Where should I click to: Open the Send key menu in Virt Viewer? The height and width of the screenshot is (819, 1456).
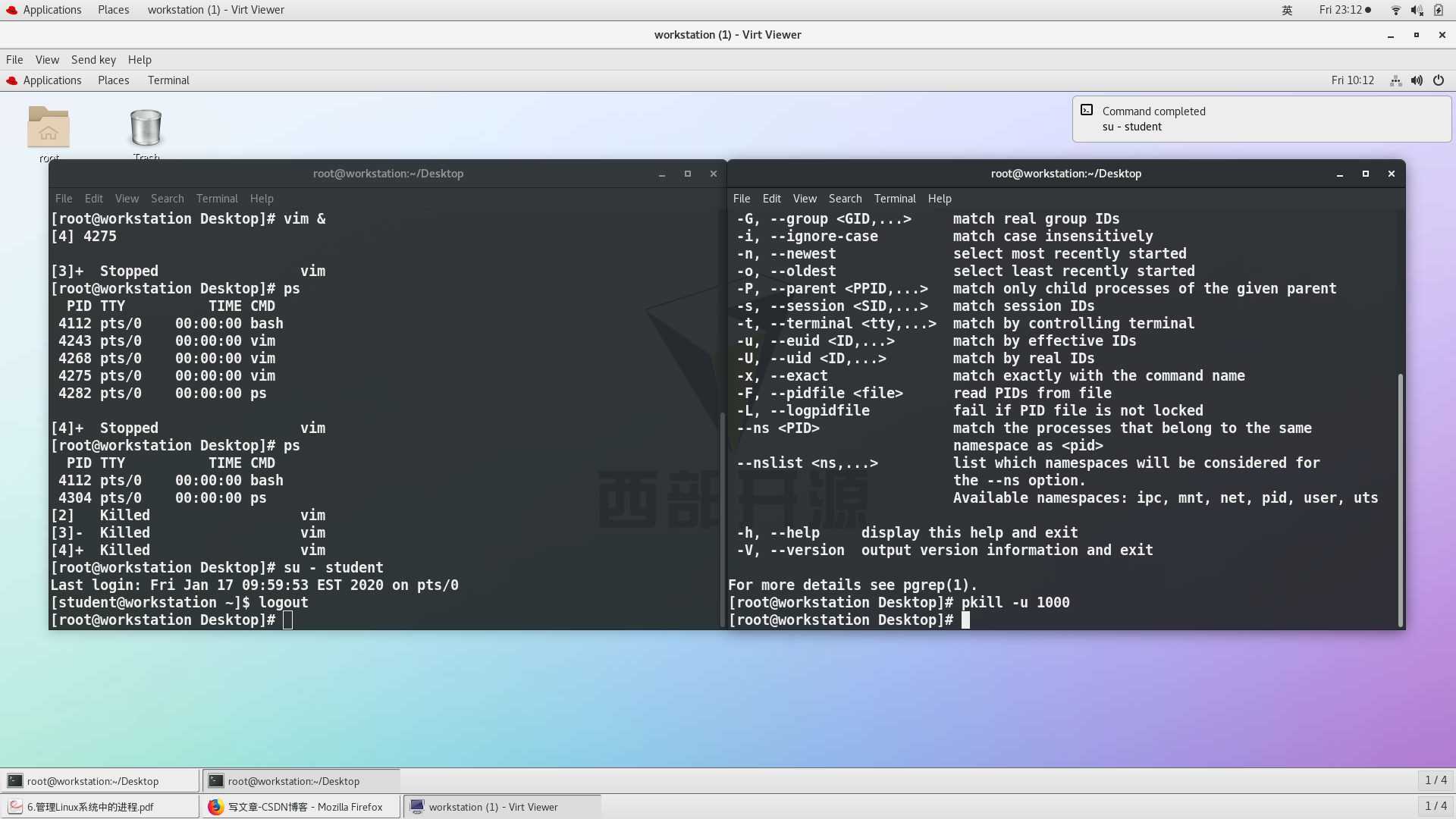tap(93, 59)
